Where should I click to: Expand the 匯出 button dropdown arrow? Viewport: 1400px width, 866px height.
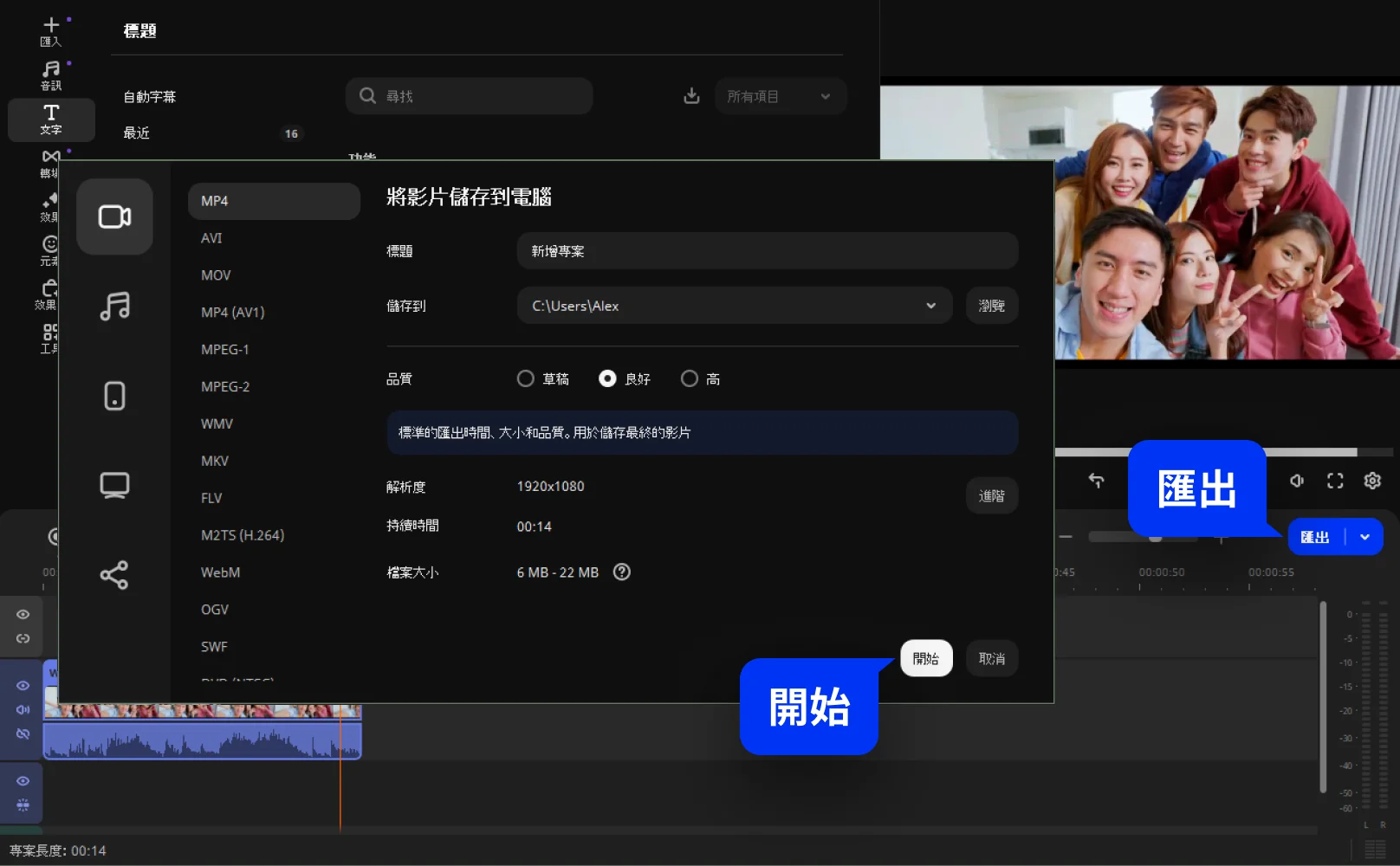pyautogui.click(x=1364, y=537)
